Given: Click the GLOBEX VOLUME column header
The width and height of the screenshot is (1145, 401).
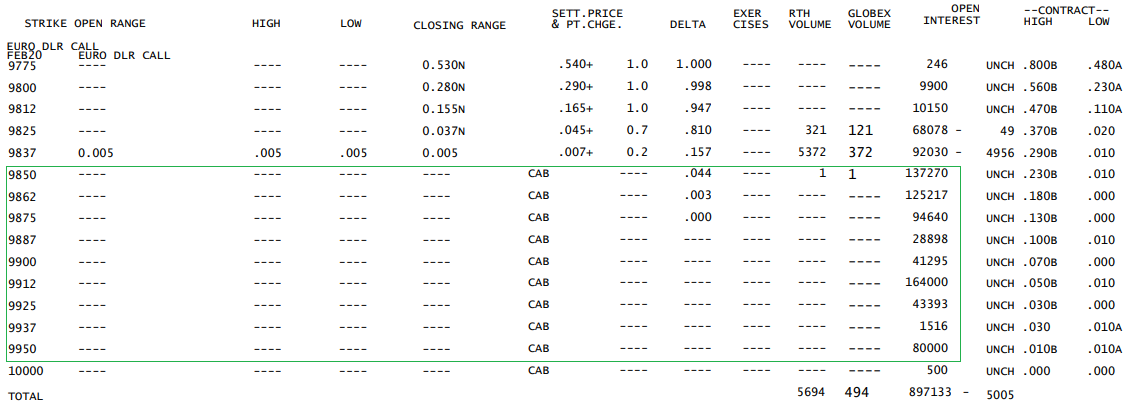Looking at the screenshot, I should click(869, 19).
